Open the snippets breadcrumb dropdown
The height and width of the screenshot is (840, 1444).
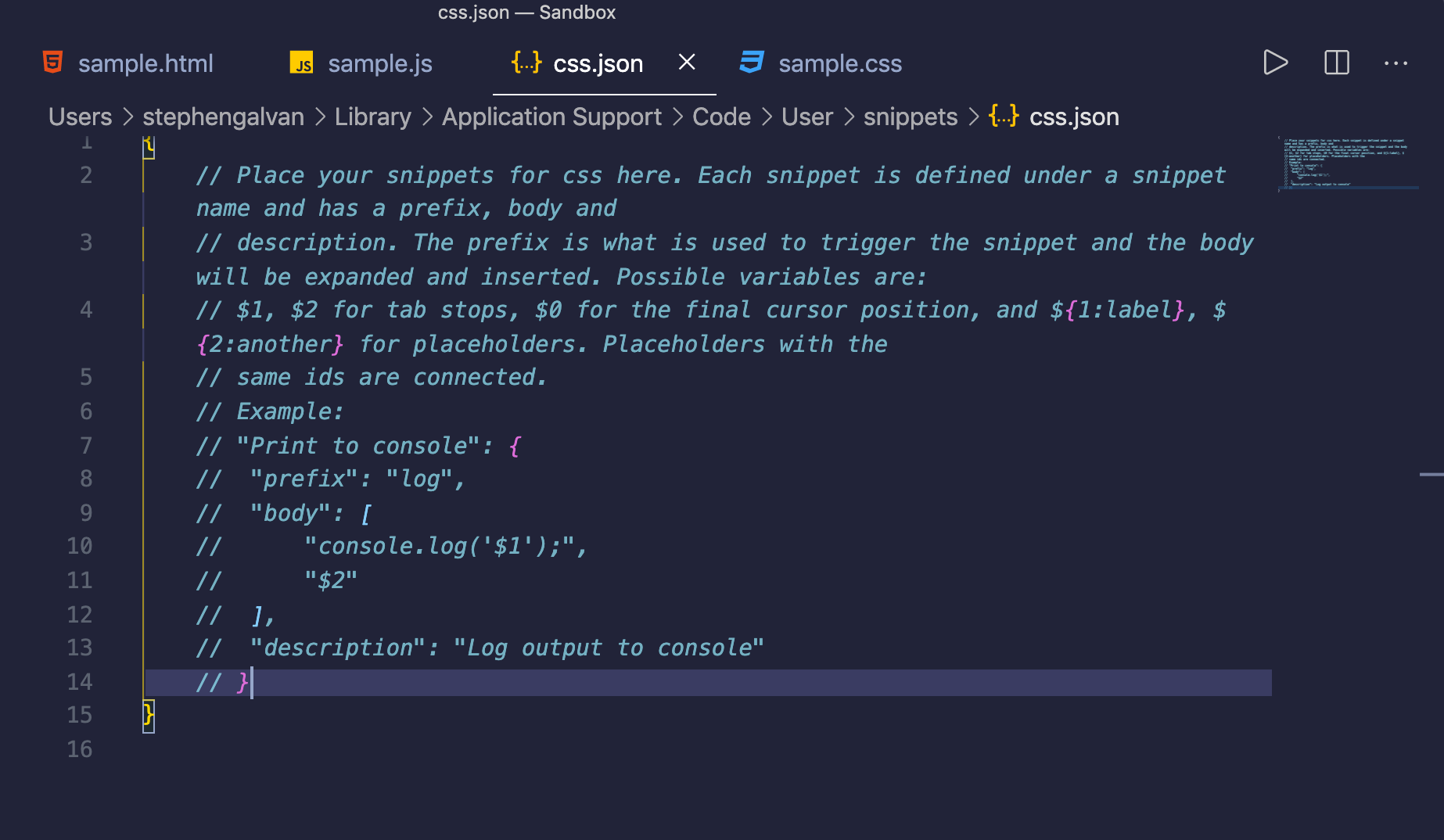tap(910, 117)
